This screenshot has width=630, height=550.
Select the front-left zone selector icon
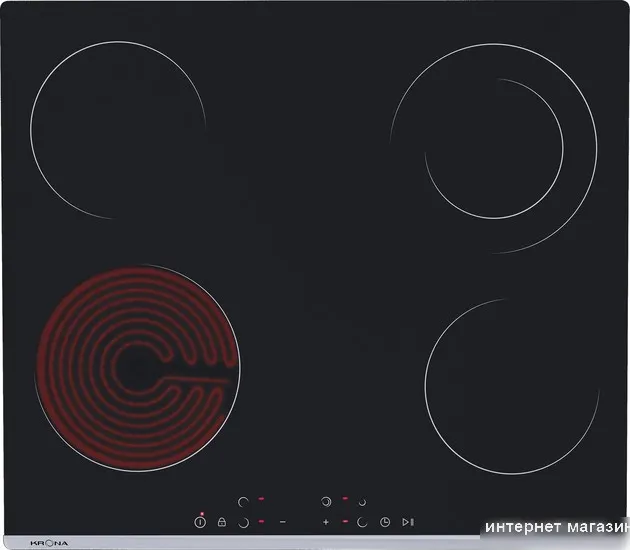[x=243, y=522]
